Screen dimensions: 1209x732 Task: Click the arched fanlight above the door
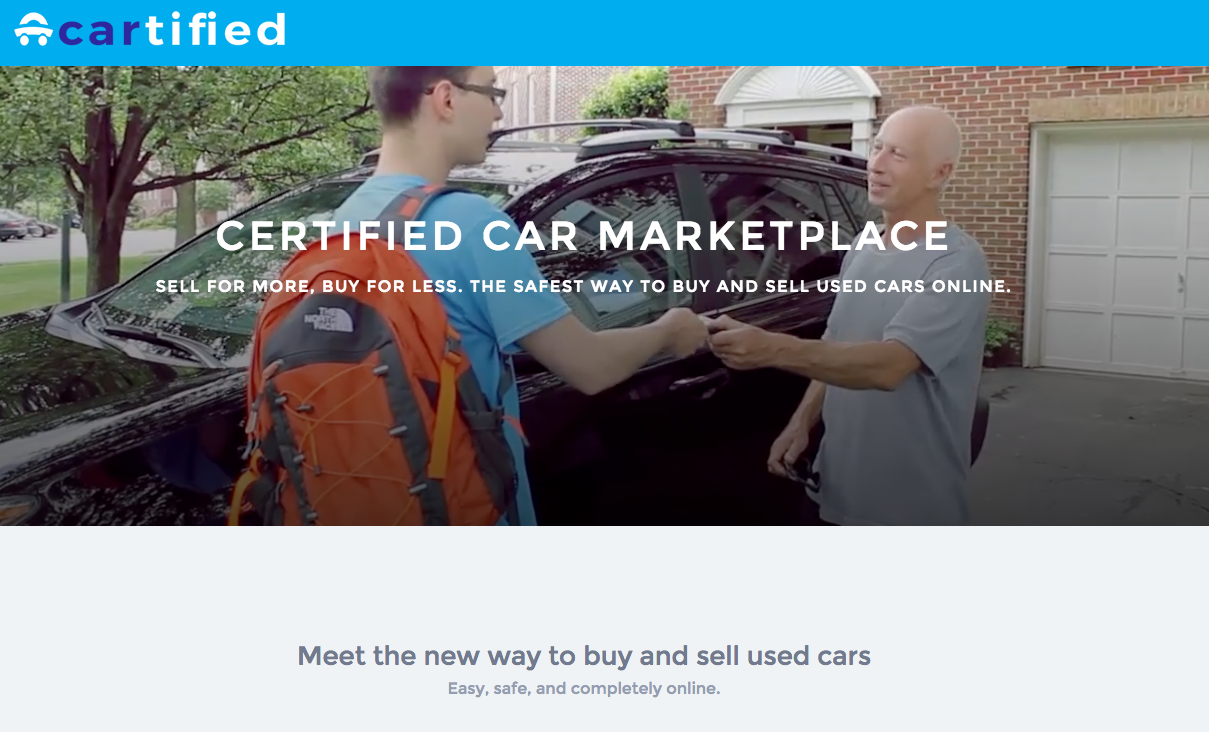tap(797, 85)
